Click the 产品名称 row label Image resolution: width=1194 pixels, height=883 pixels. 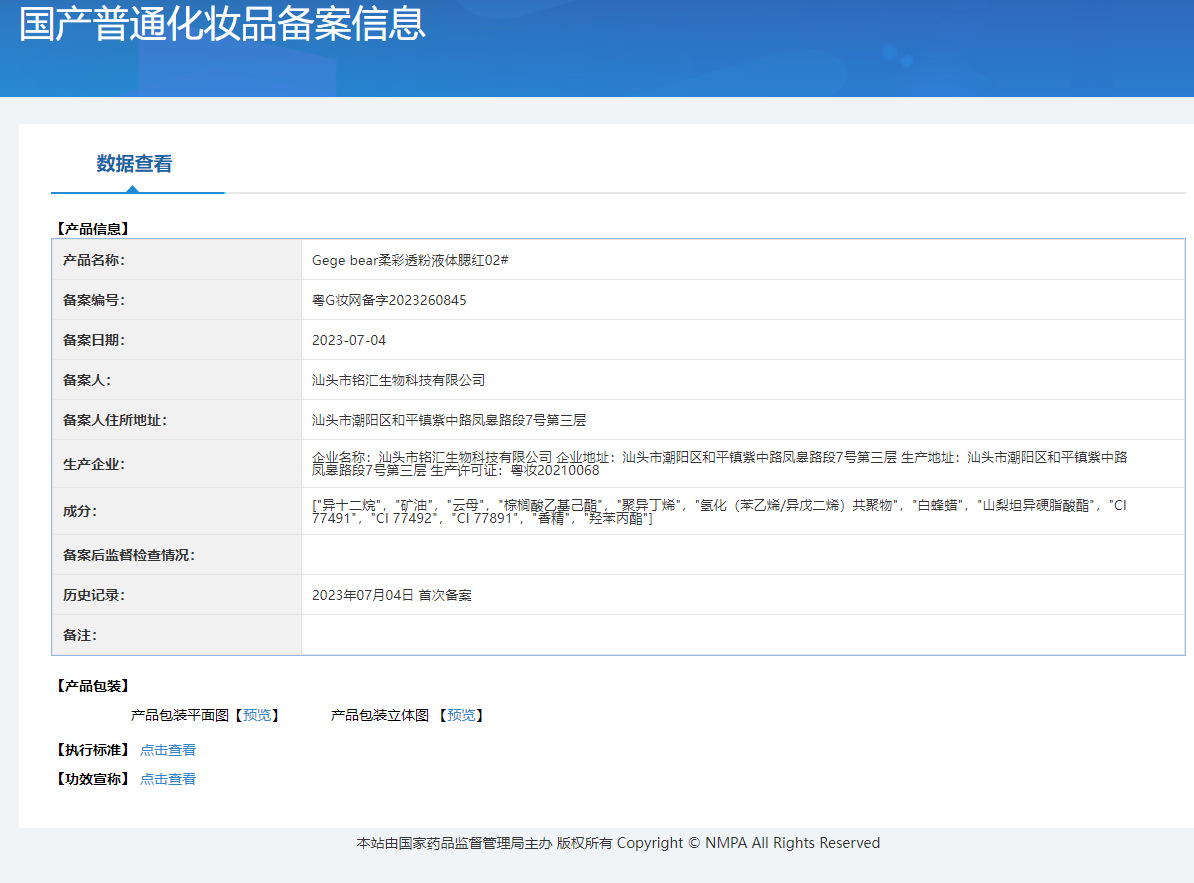click(x=94, y=260)
